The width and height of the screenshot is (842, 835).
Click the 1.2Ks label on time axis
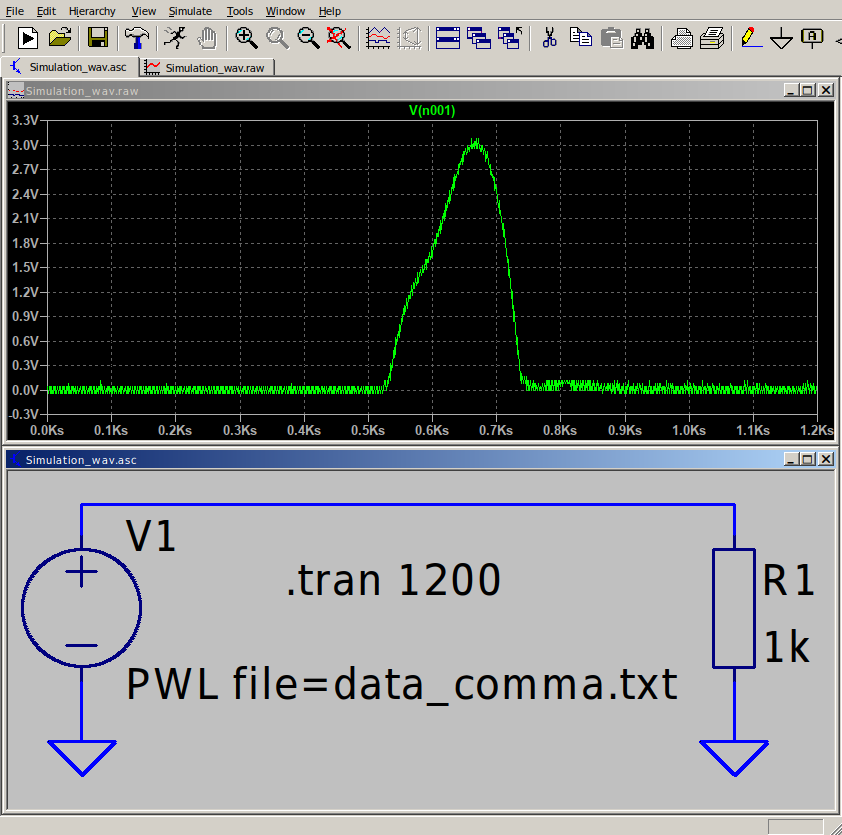pos(817,430)
